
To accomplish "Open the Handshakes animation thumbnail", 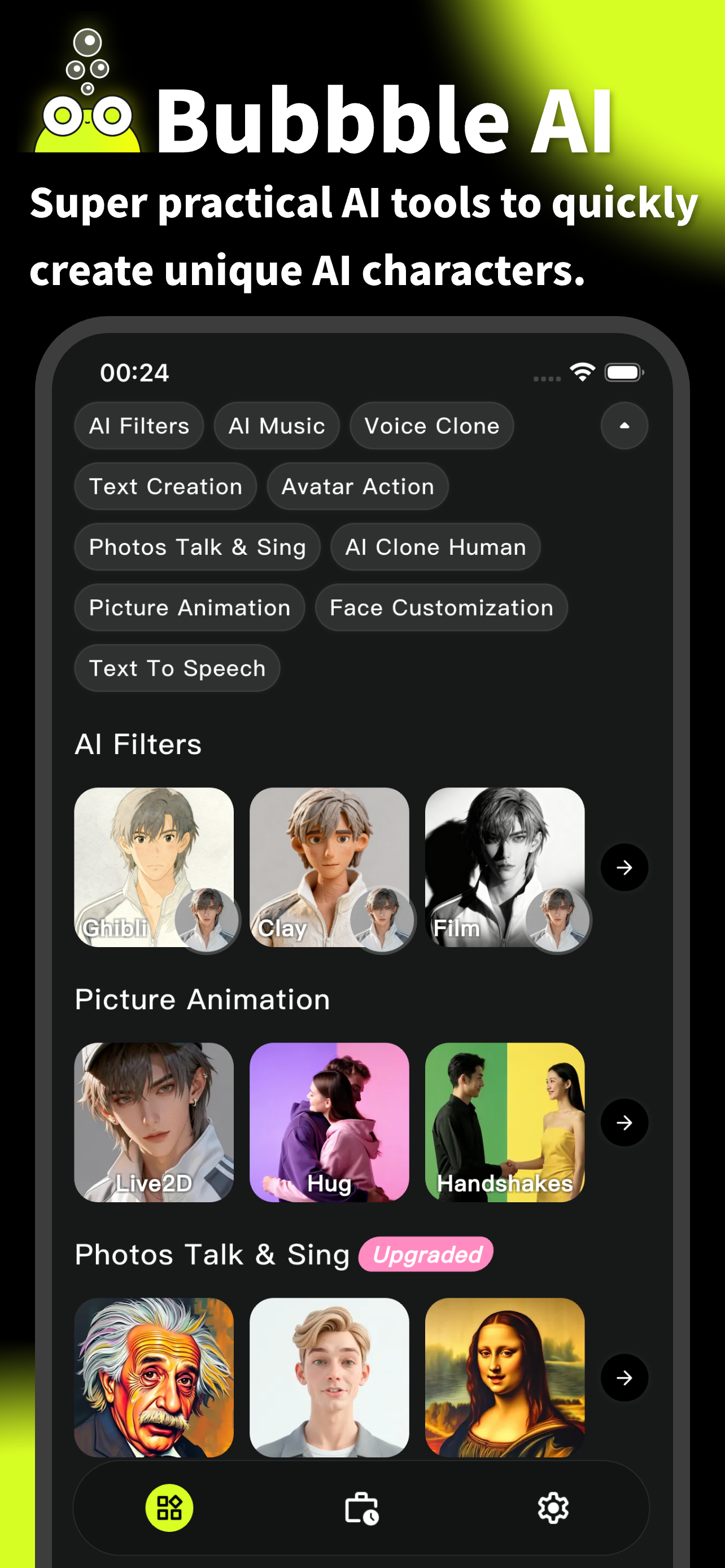I will [505, 1123].
